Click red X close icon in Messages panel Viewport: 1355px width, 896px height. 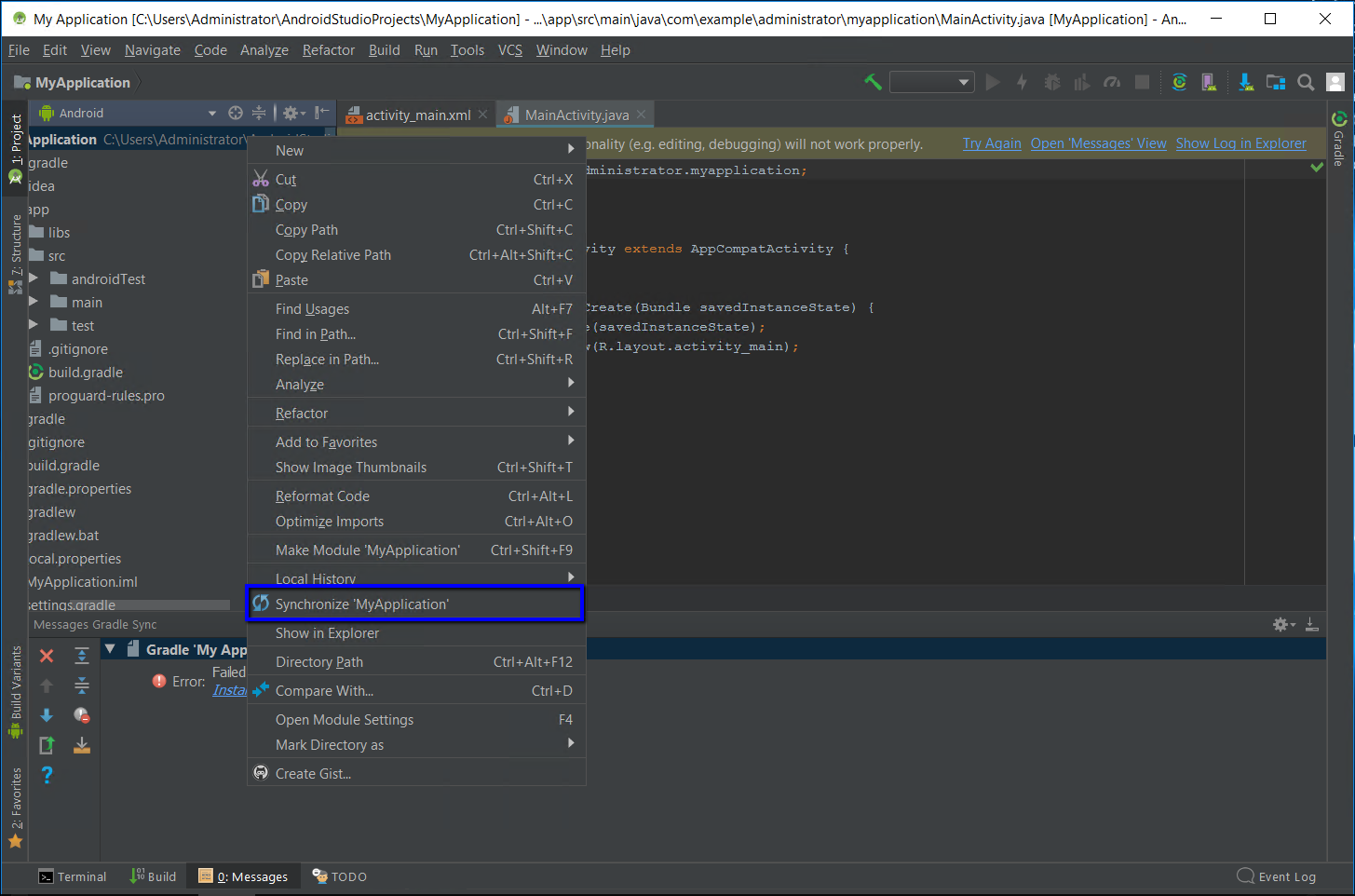(47, 656)
